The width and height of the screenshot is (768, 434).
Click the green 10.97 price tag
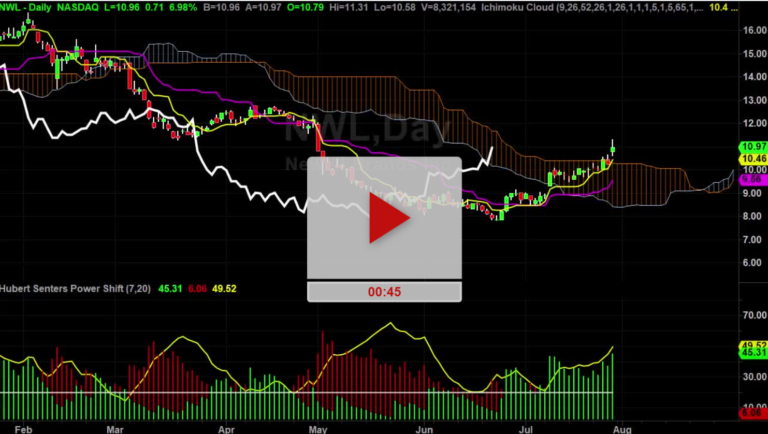(x=753, y=147)
